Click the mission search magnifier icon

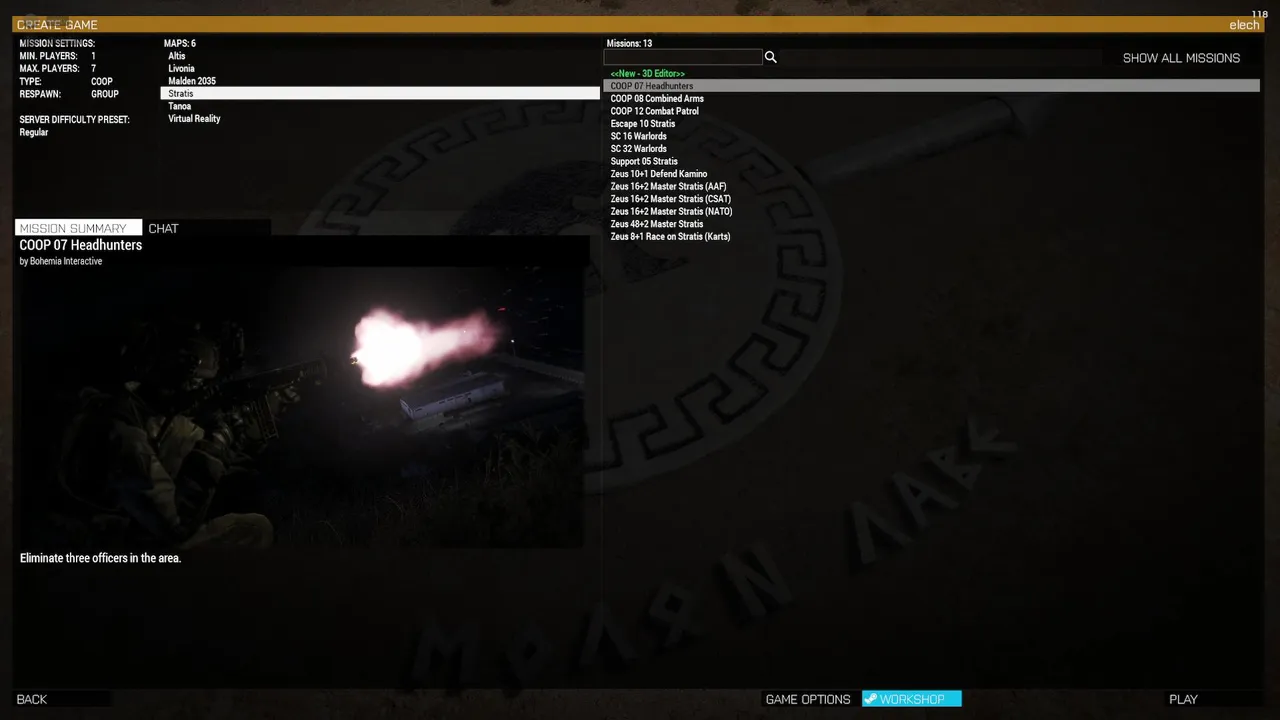coord(770,57)
